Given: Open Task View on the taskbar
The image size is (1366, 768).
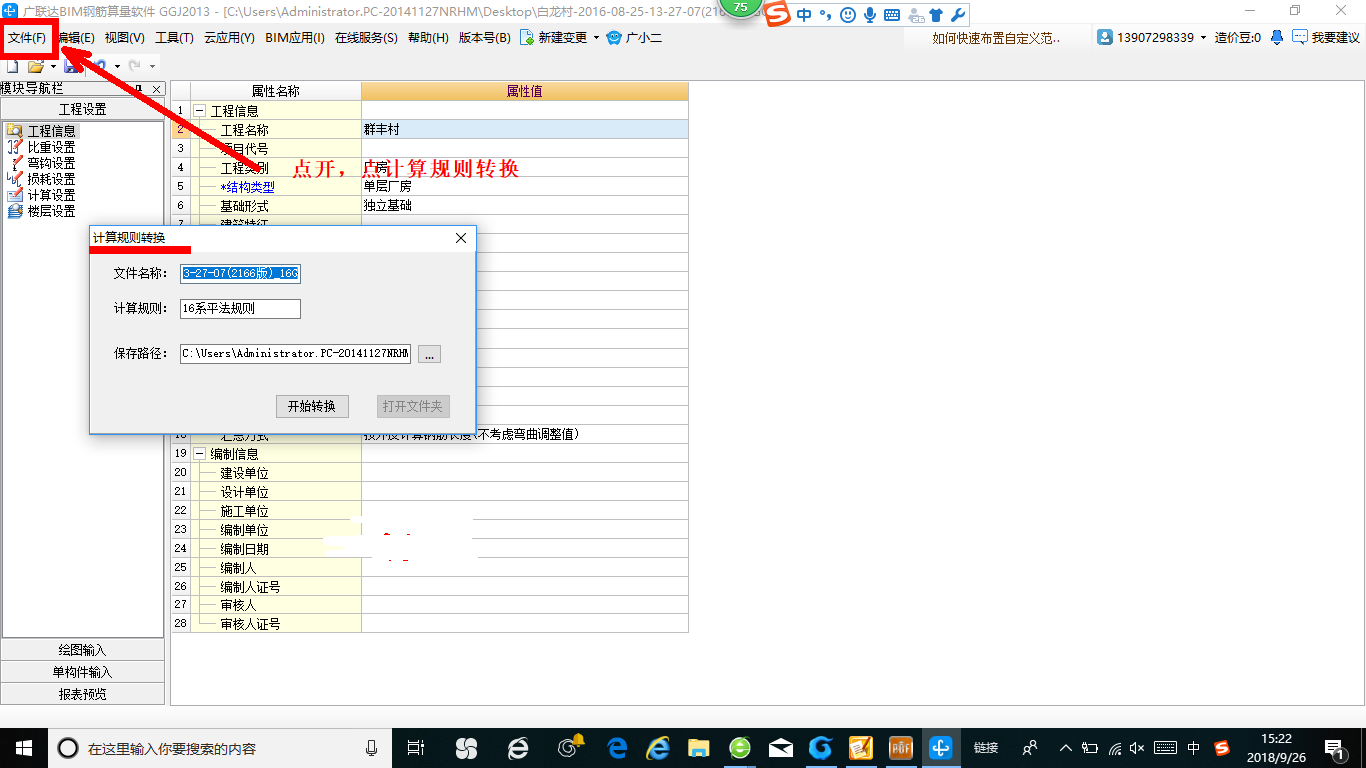Looking at the screenshot, I should pyautogui.click(x=417, y=748).
